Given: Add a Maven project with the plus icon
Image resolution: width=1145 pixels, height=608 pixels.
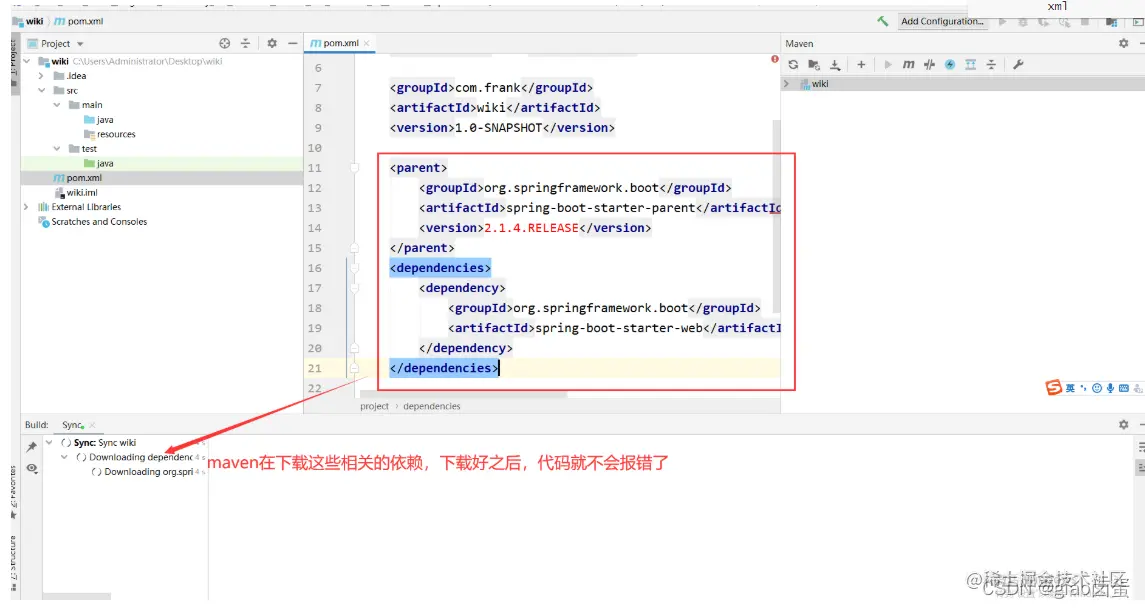Looking at the screenshot, I should (861, 64).
